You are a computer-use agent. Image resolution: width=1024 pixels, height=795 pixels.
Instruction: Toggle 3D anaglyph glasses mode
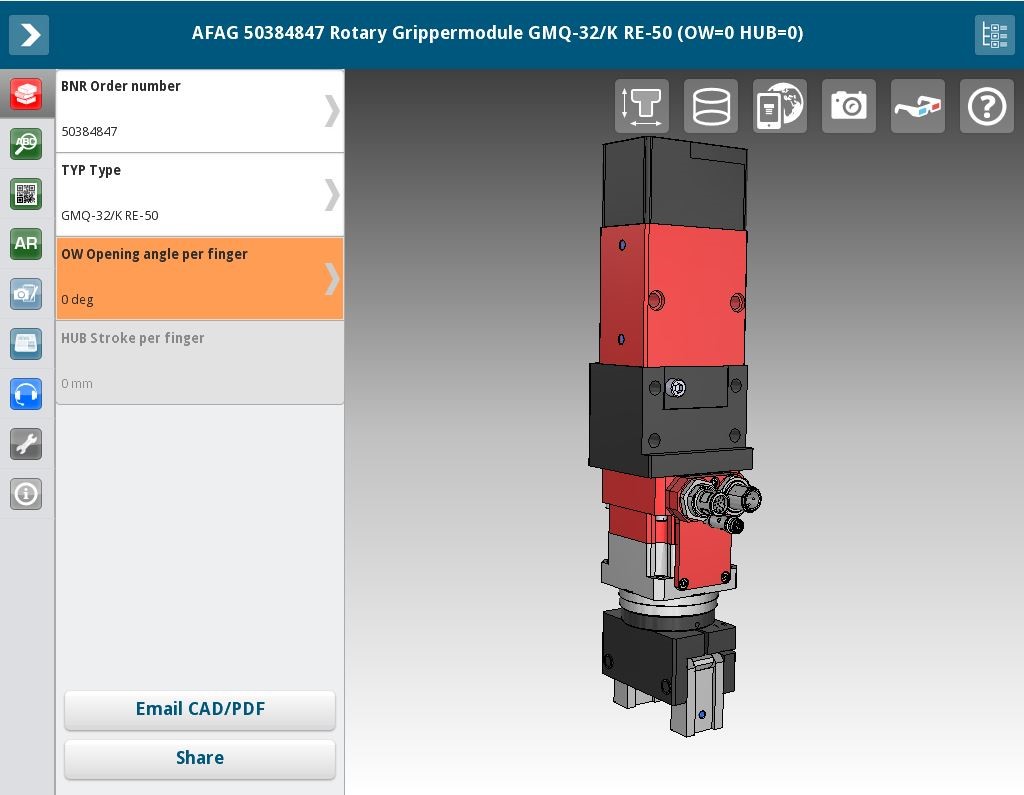[917, 106]
